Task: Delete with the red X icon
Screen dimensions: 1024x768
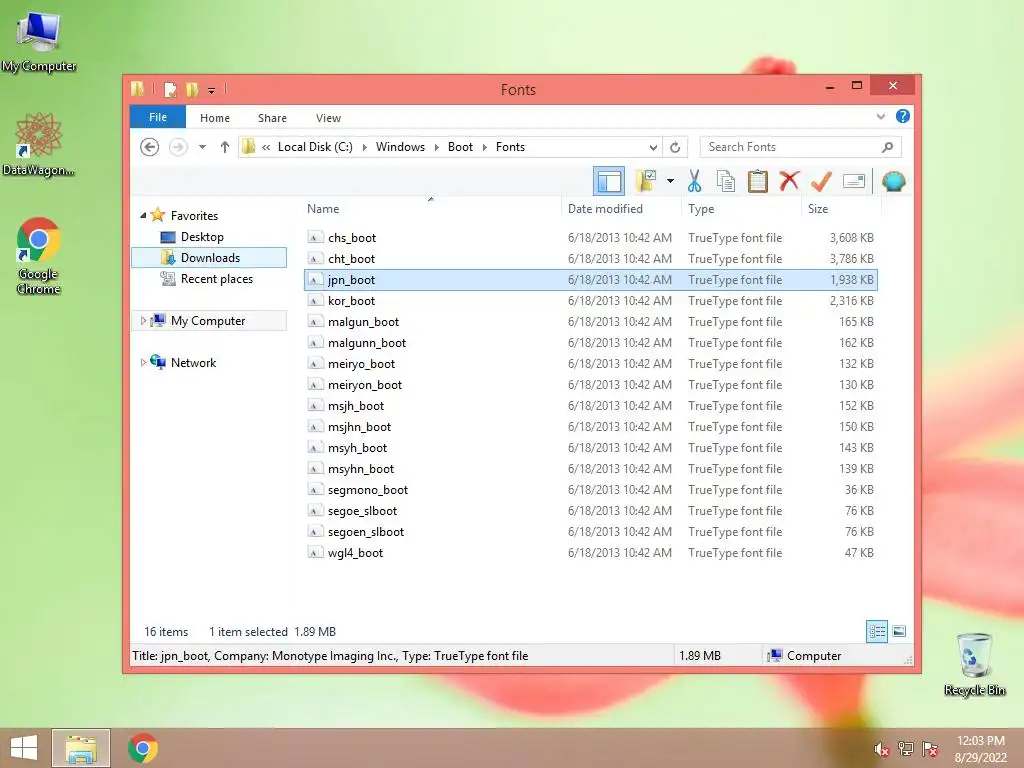Action: pyautogui.click(x=789, y=181)
